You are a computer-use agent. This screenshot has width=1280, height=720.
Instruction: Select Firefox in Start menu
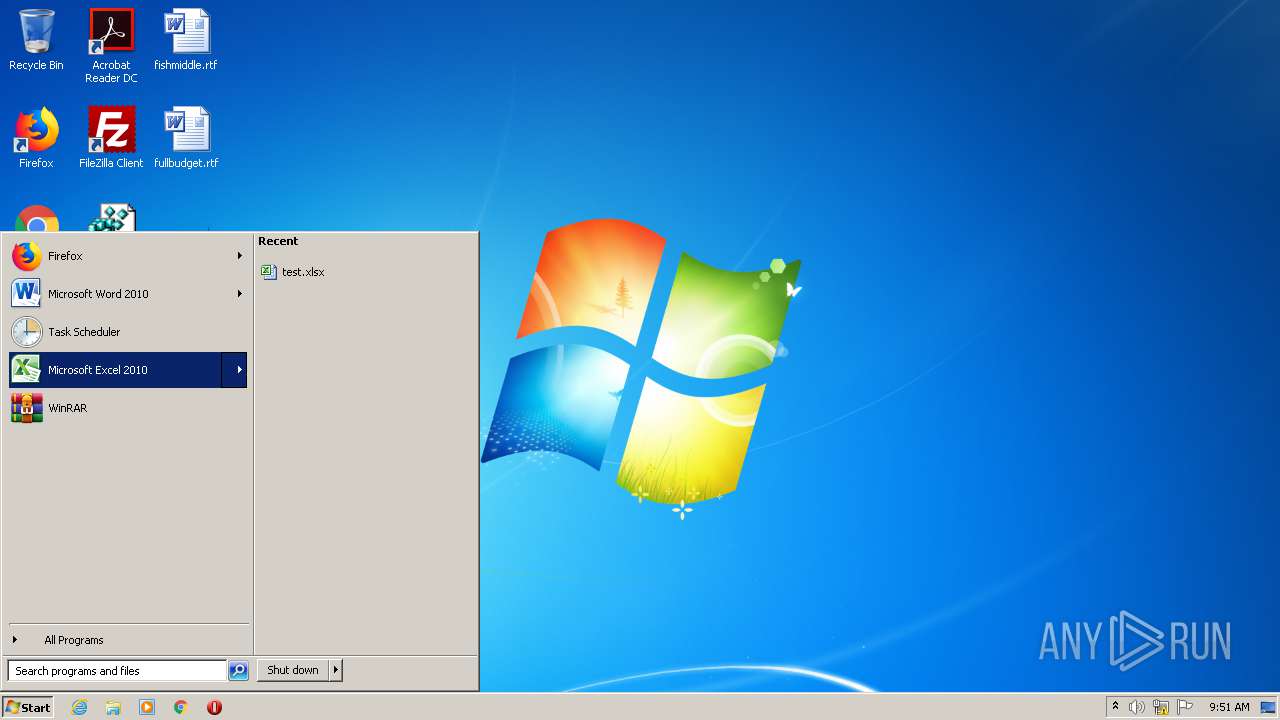point(128,256)
